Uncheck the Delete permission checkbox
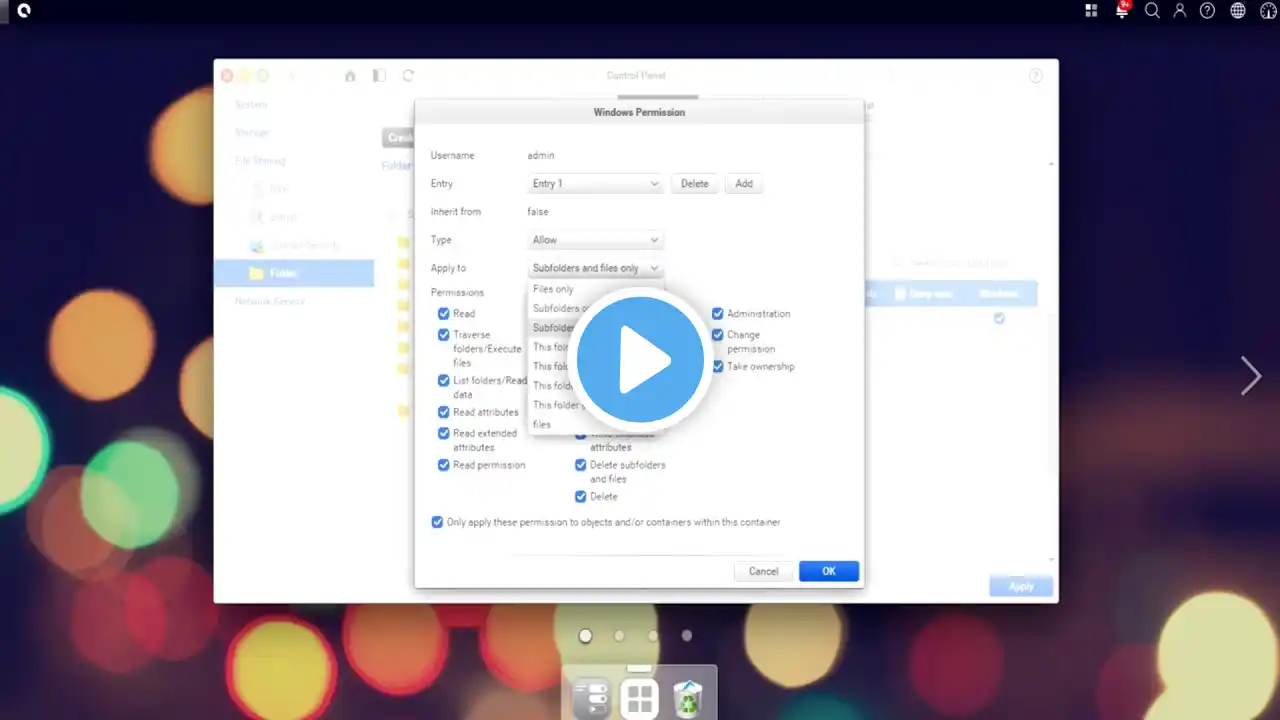Viewport: 1280px width, 720px height. pos(581,497)
